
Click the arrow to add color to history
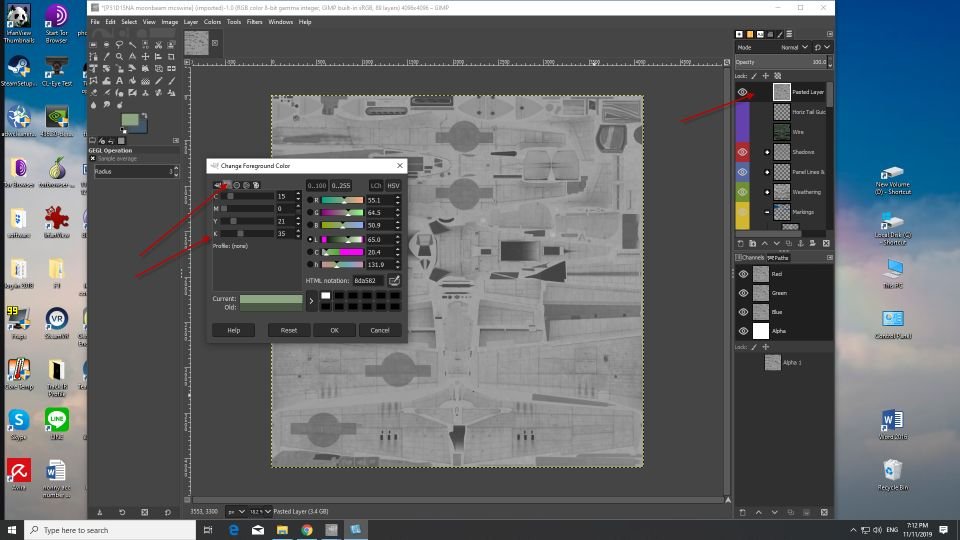pos(311,301)
